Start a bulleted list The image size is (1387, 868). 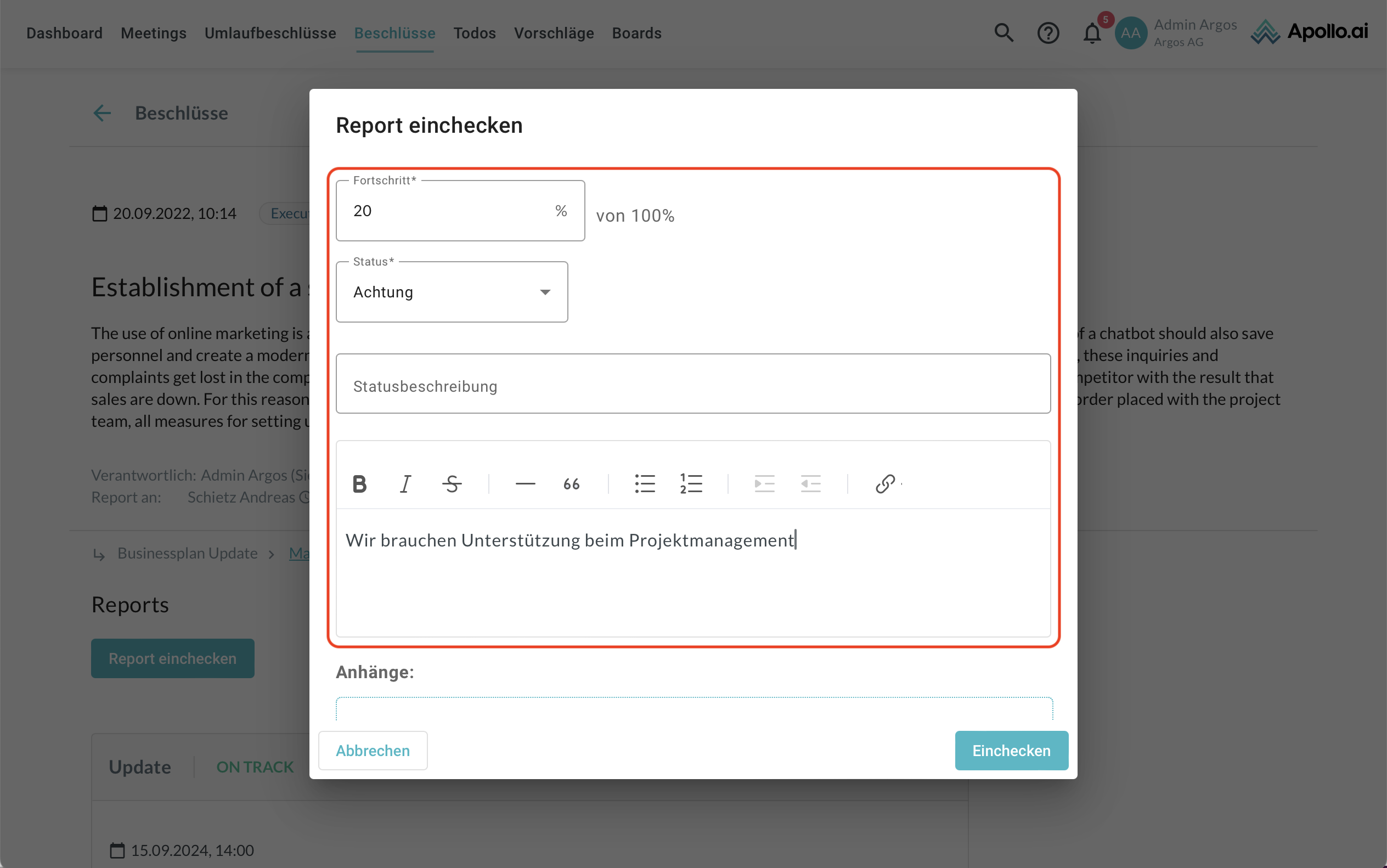[x=645, y=484]
